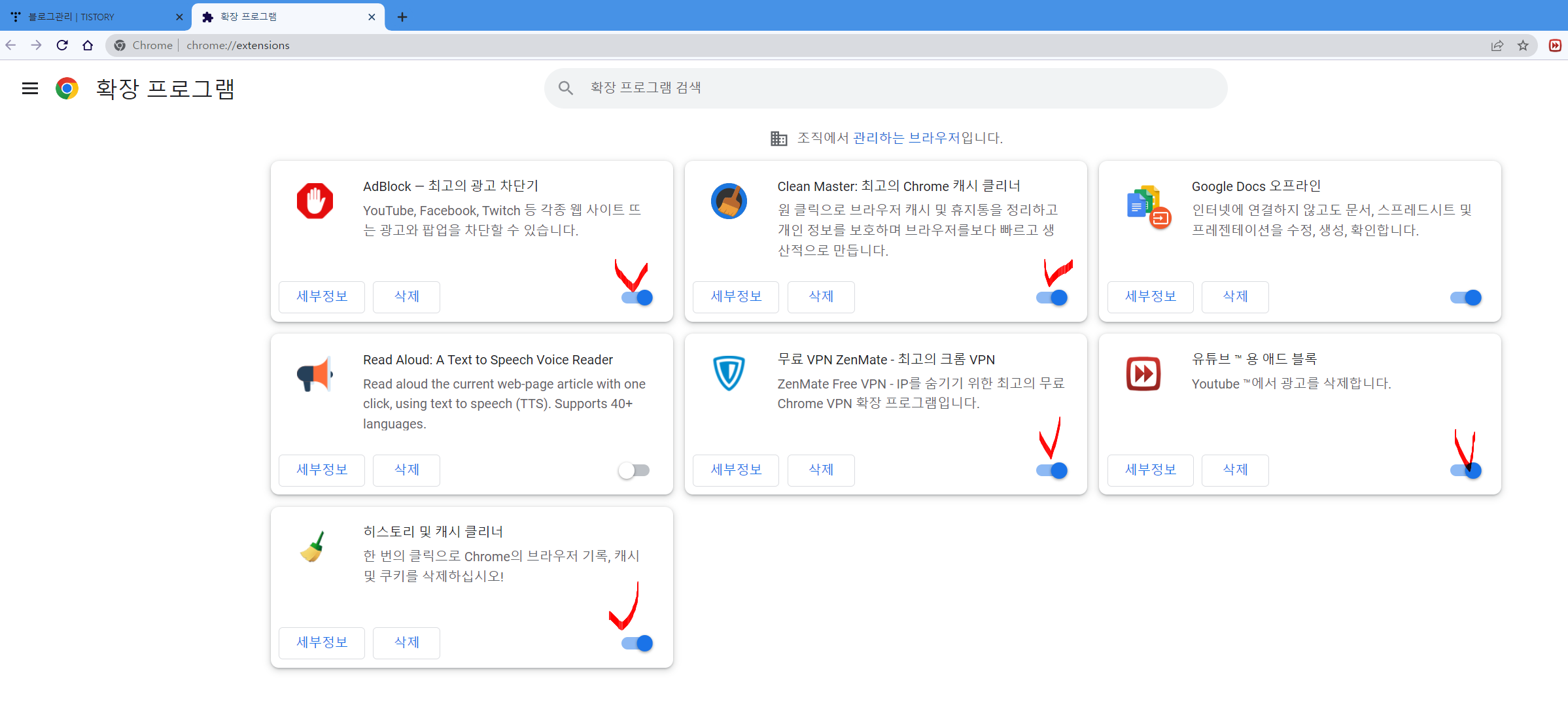Open a new browser tab
1568x726 pixels.
(x=402, y=17)
